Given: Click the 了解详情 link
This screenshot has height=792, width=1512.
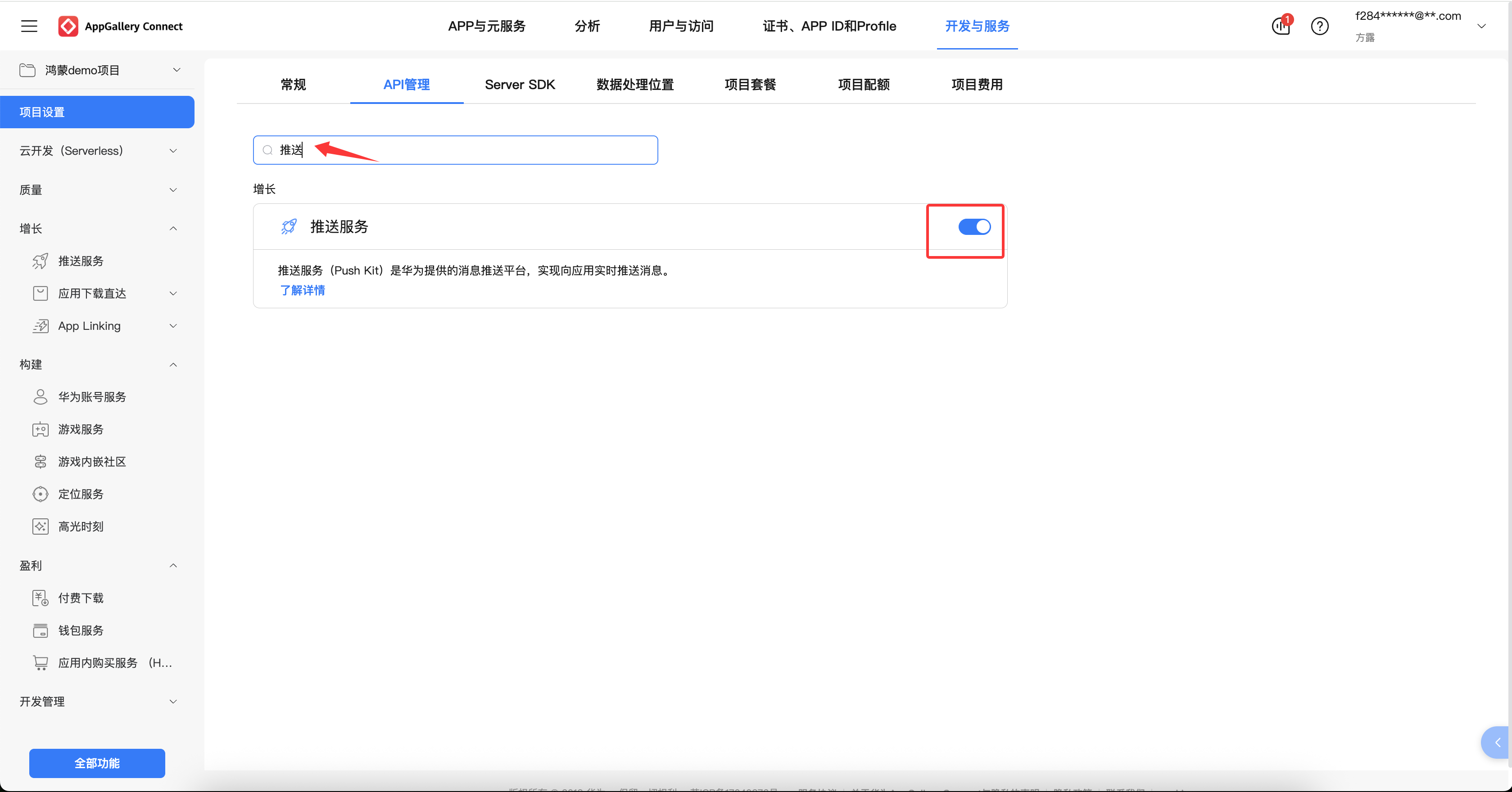Looking at the screenshot, I should (302, 290).
